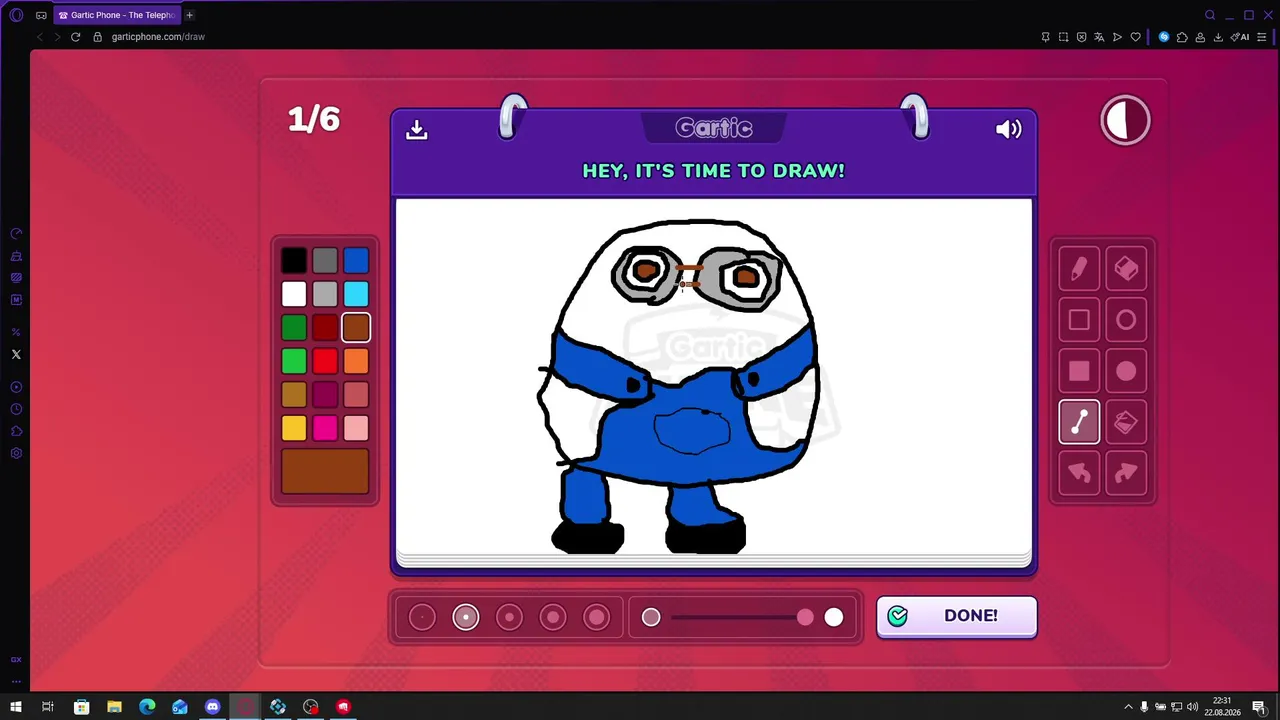The image size is (1280, 720).
Task: Pick the bright red color swatch
Action: click(x=325, y=361)
